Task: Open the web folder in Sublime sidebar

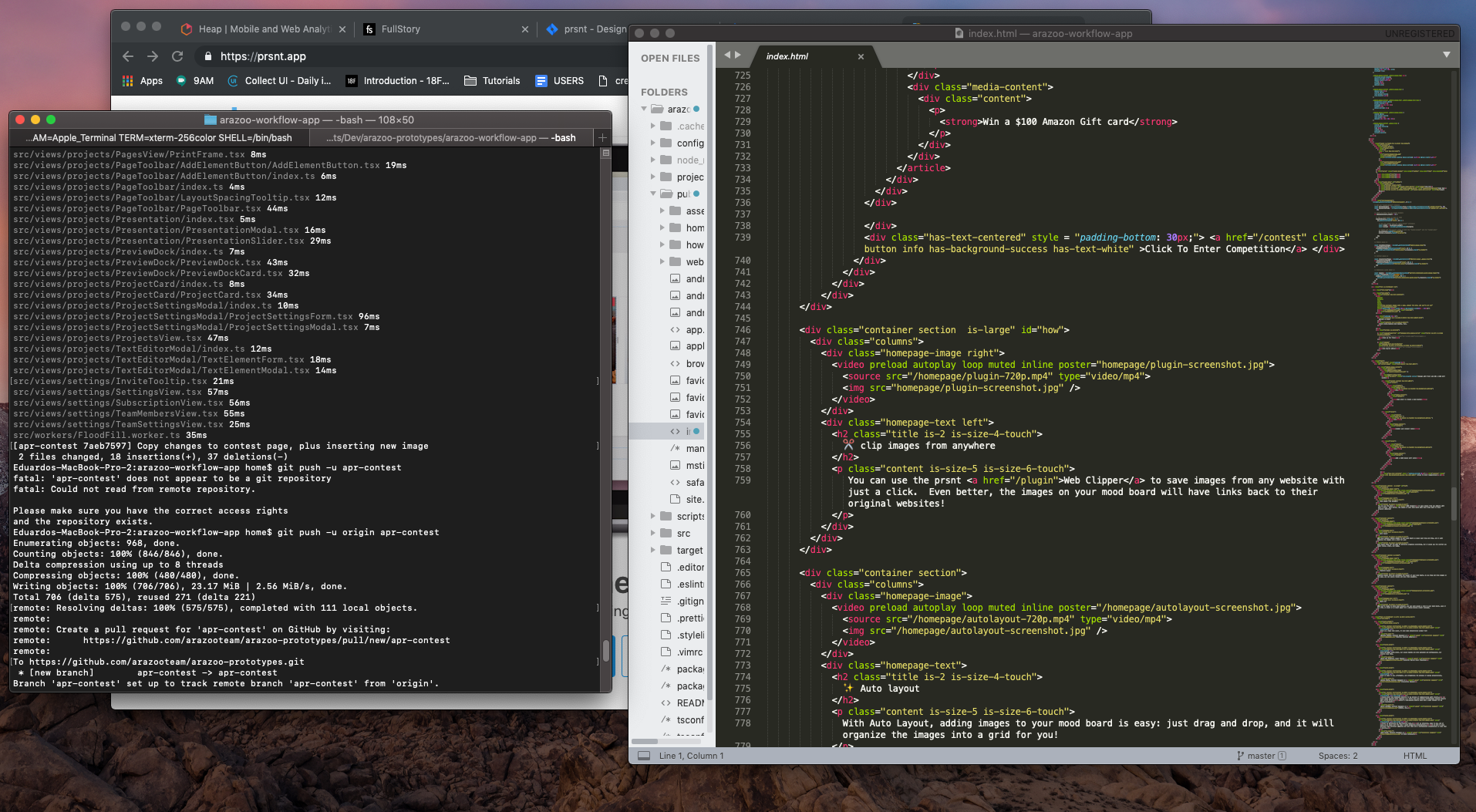Action: click(x=695, y=261)
